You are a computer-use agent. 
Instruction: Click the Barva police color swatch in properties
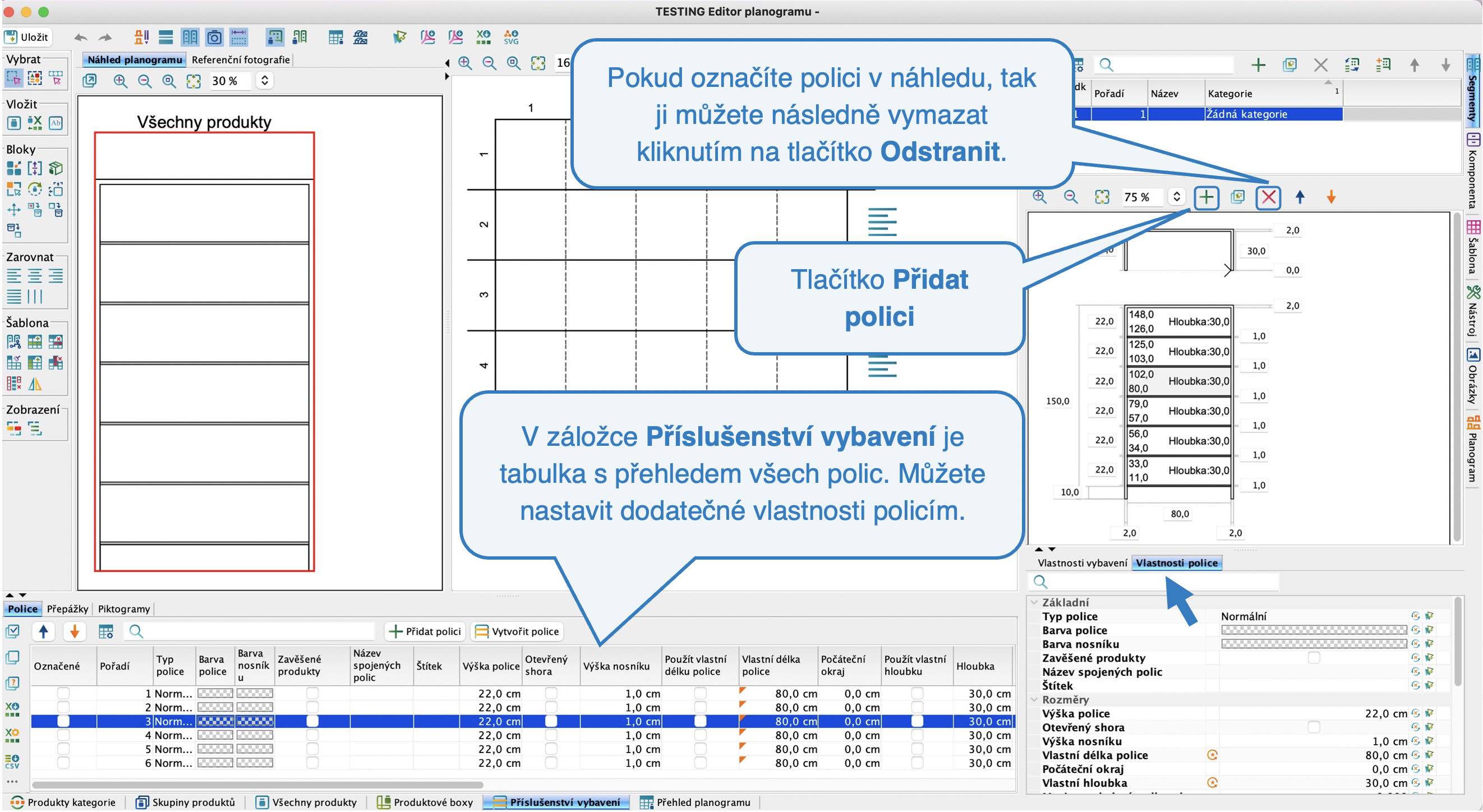coord(1314,631)
